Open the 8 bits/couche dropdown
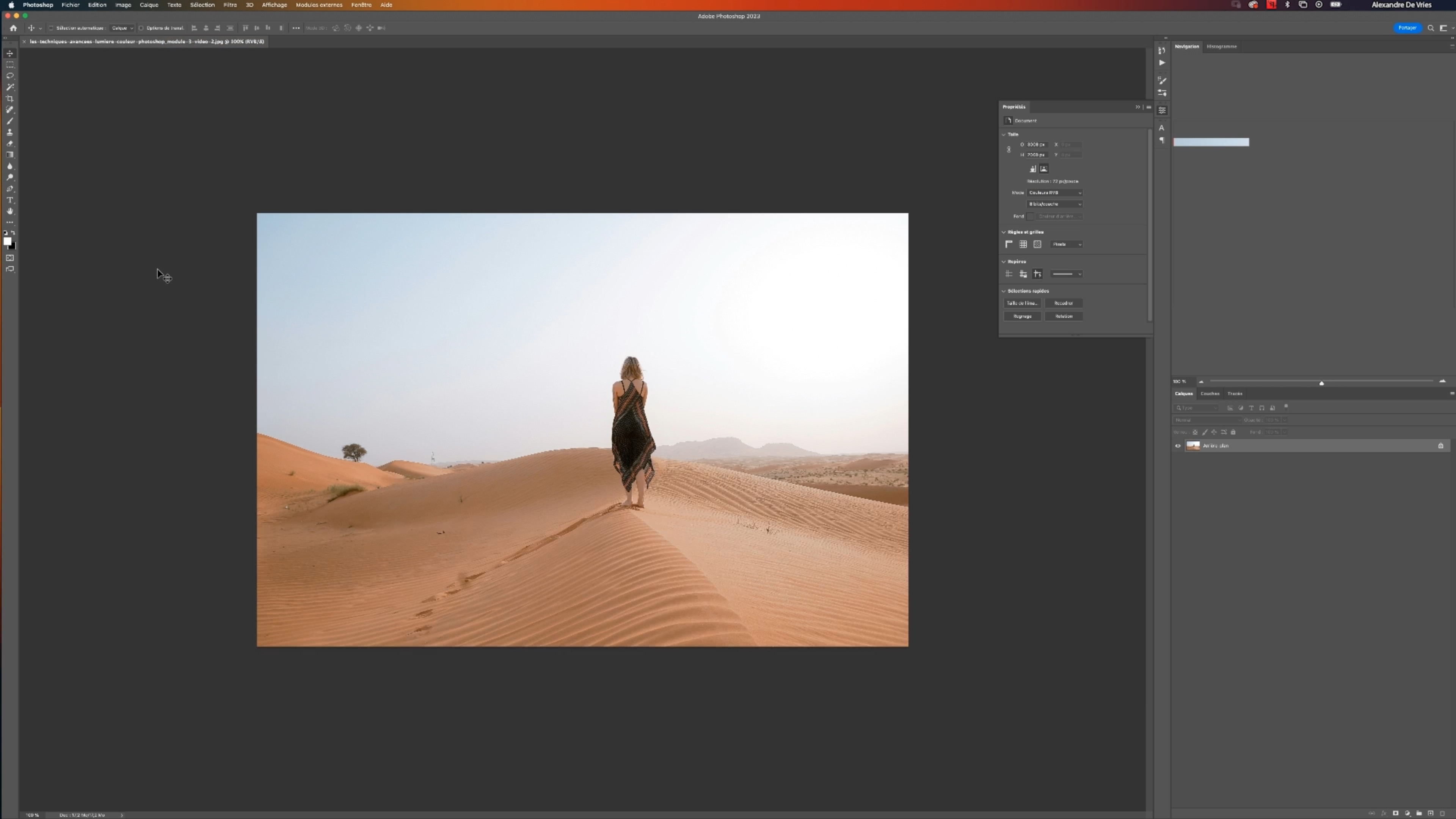Screen dimensions: 1456x819 [x=1055, y=204]
